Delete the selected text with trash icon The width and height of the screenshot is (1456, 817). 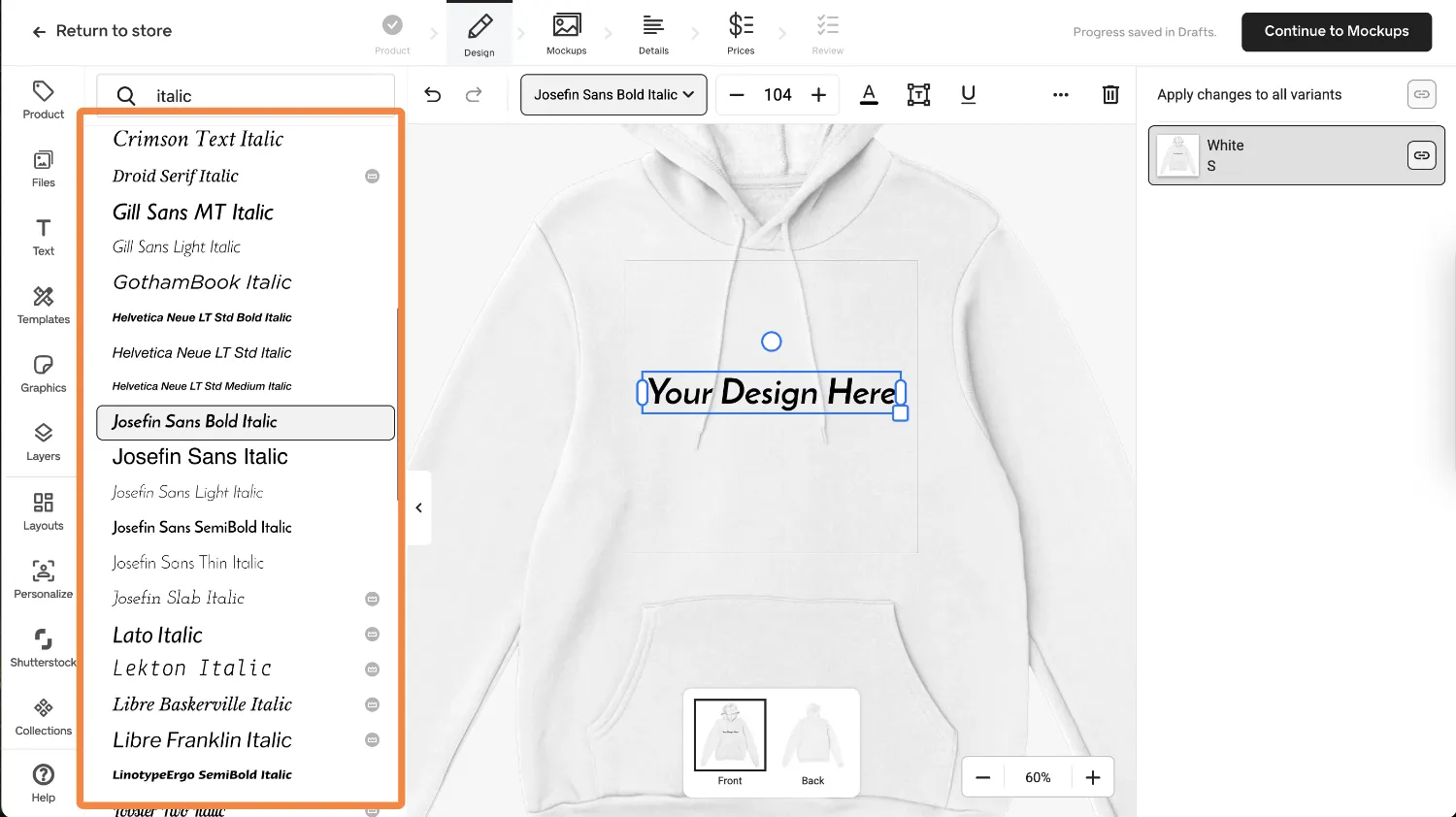[1110, 95]
